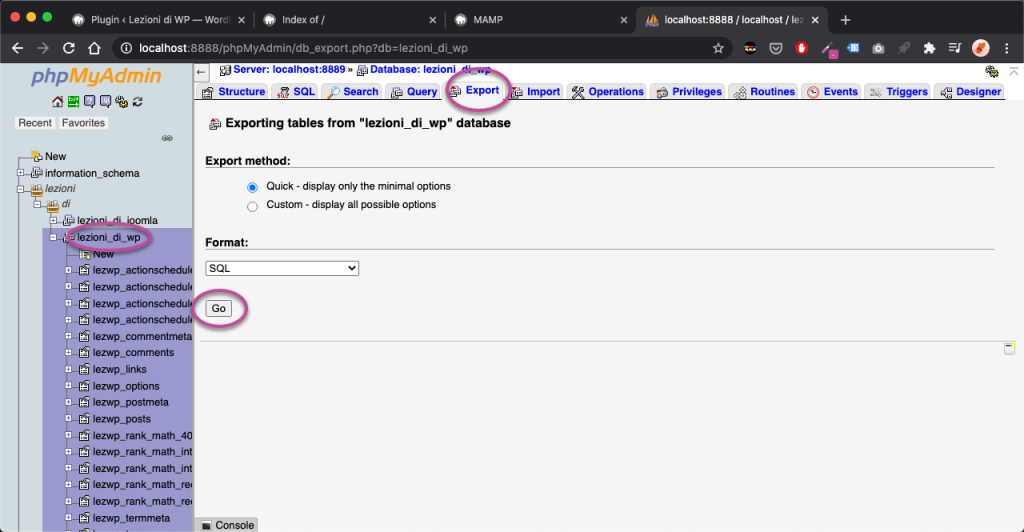The width and height of the screenshot is (1024, 532).
Task: Go back in browser history
Action: tap(18, 48)
